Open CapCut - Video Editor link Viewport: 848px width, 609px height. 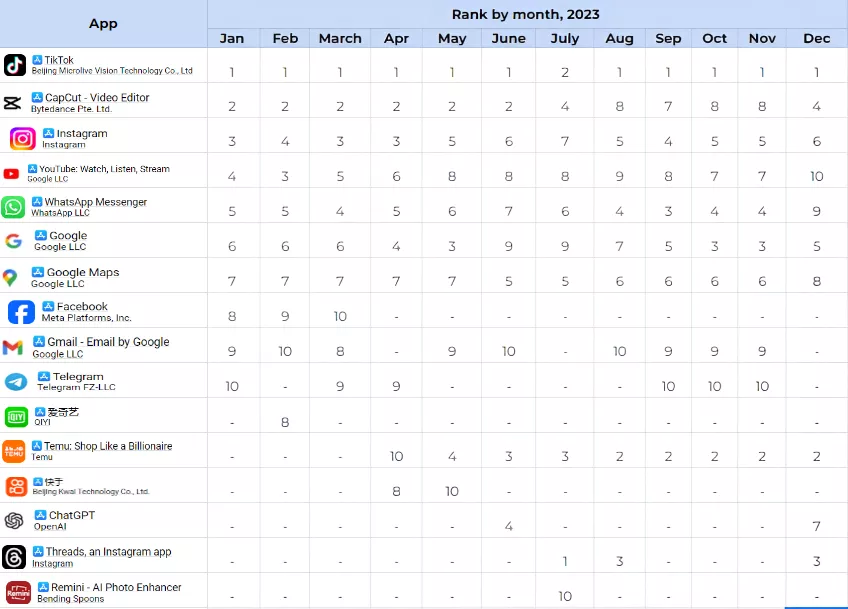pos(97,97)
